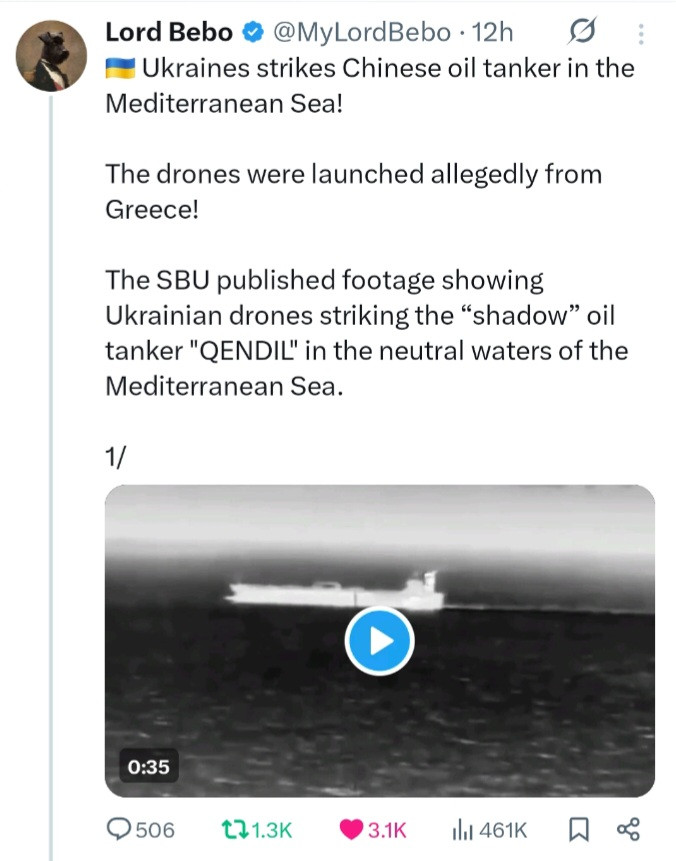Click the Grok slashed-circle icon
Image resolution: width=676 pixels, height=861 pixels.
pyautogui.click(x=581, y=33)
